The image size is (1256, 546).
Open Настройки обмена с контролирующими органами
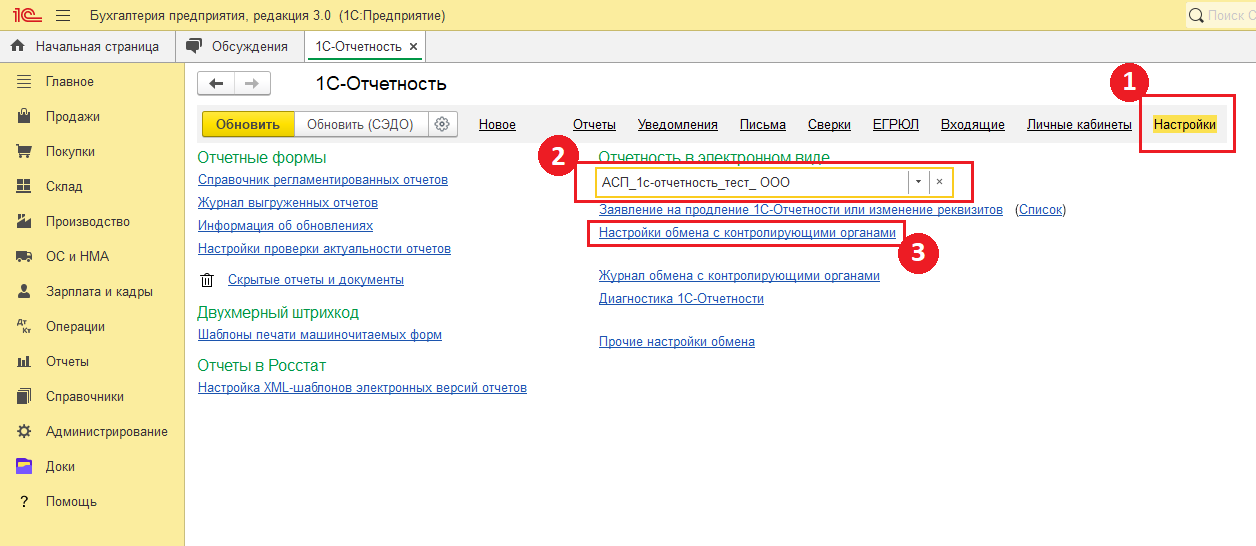pos(748,232)
